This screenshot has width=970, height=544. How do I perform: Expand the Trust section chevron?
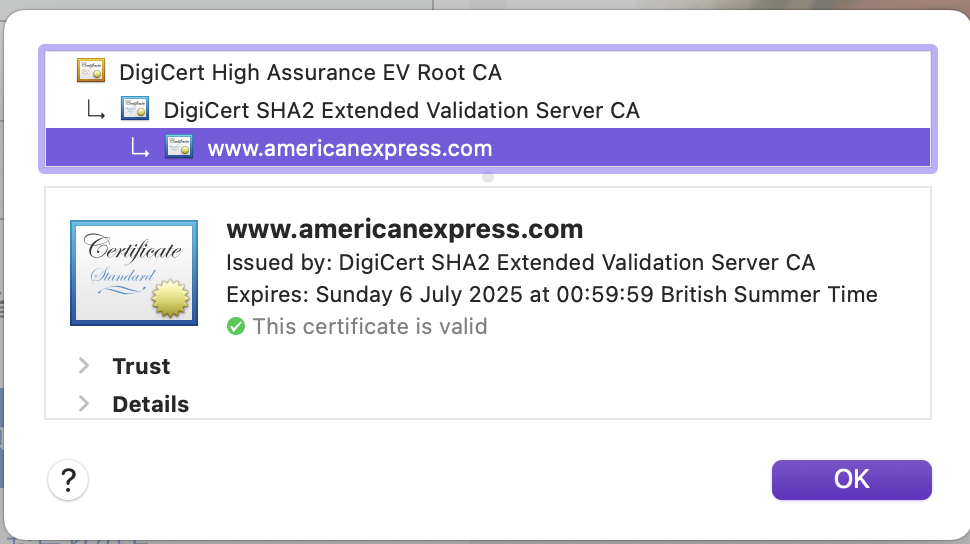tap(84, 366)
